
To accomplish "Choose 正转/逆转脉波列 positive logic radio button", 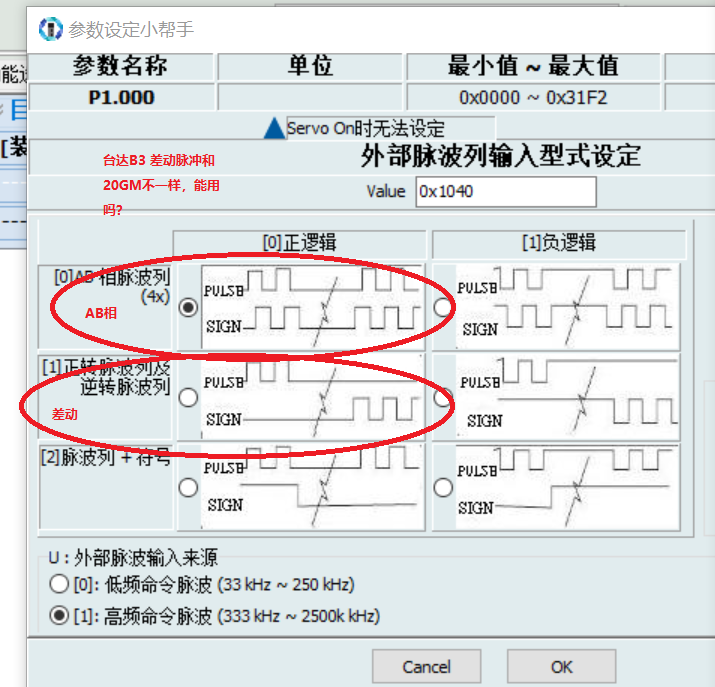I will click(x=187, y=397).
